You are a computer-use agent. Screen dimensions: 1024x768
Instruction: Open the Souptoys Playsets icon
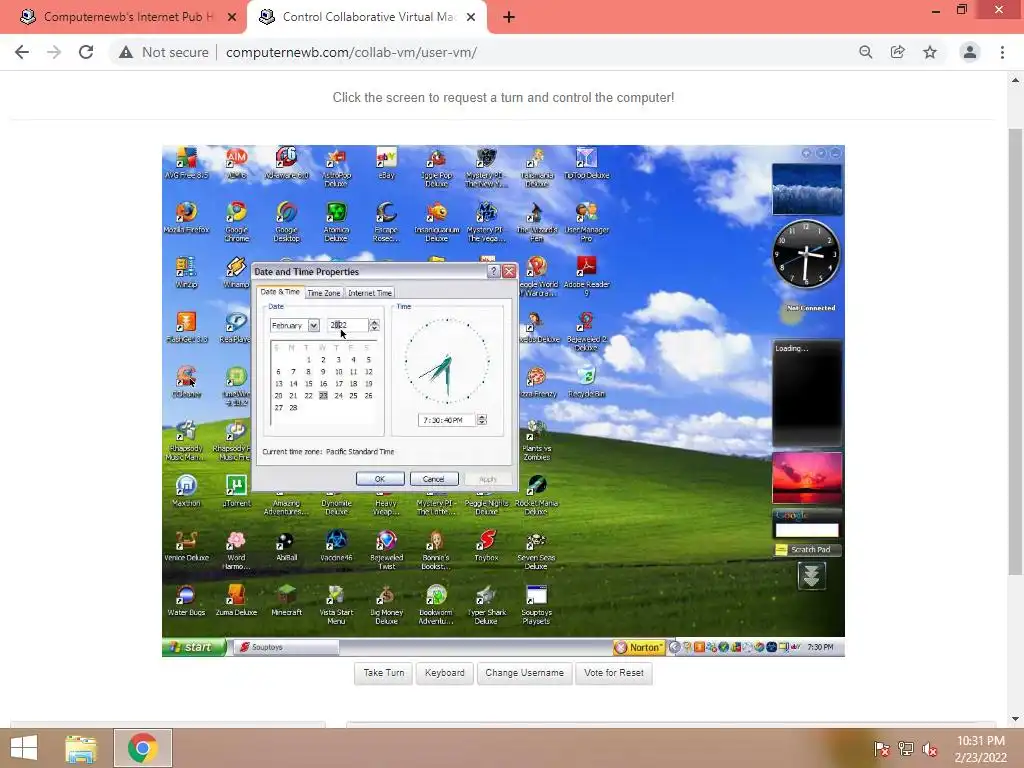[x=536, y=605]
